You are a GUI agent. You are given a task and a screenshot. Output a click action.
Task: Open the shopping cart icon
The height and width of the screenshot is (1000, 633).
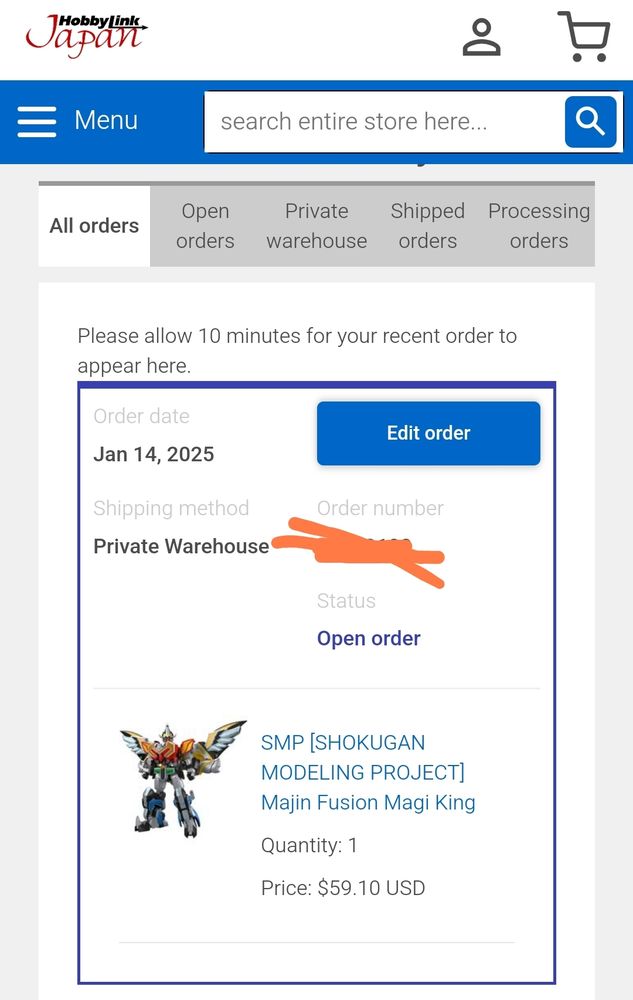point(583,36)
